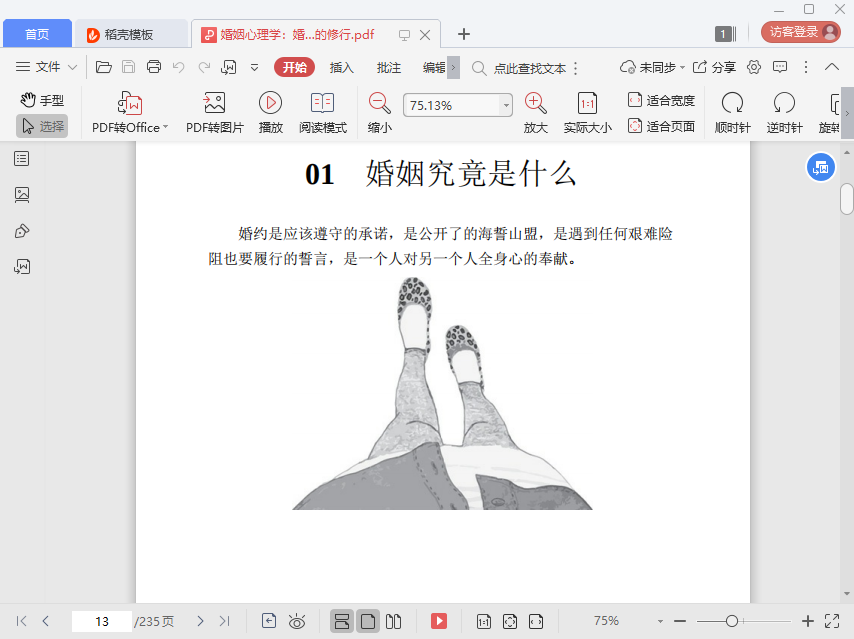Click the blue floating convert button
Screen dimensions: 854x639
tap(820, 168)
